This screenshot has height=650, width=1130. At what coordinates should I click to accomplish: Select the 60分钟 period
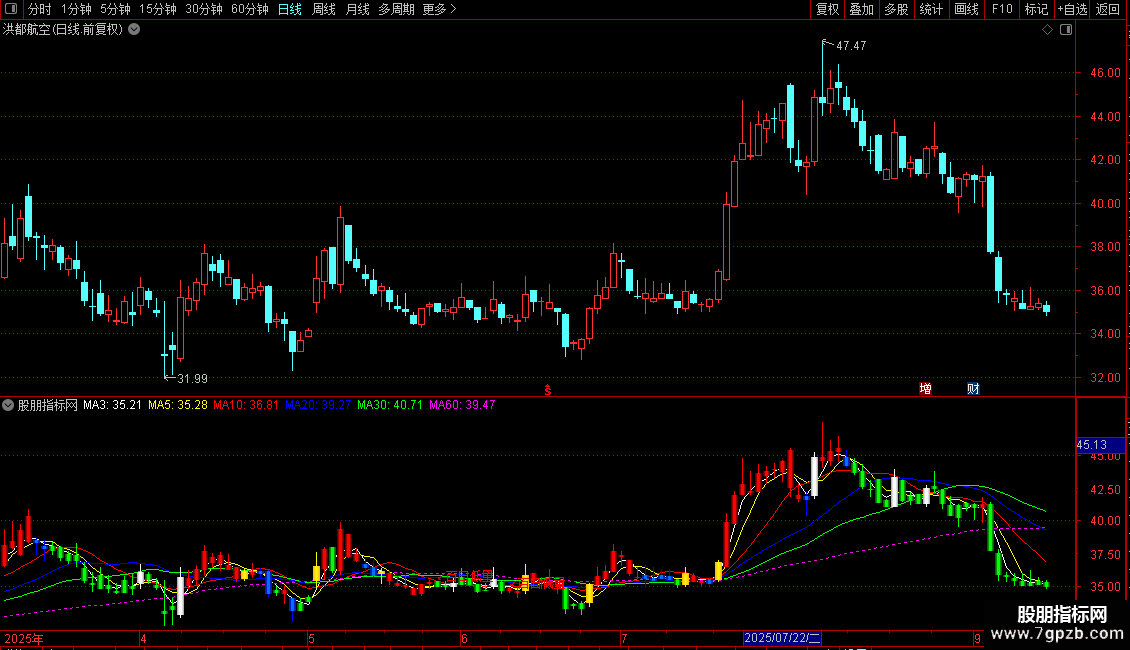pos(250,9)
